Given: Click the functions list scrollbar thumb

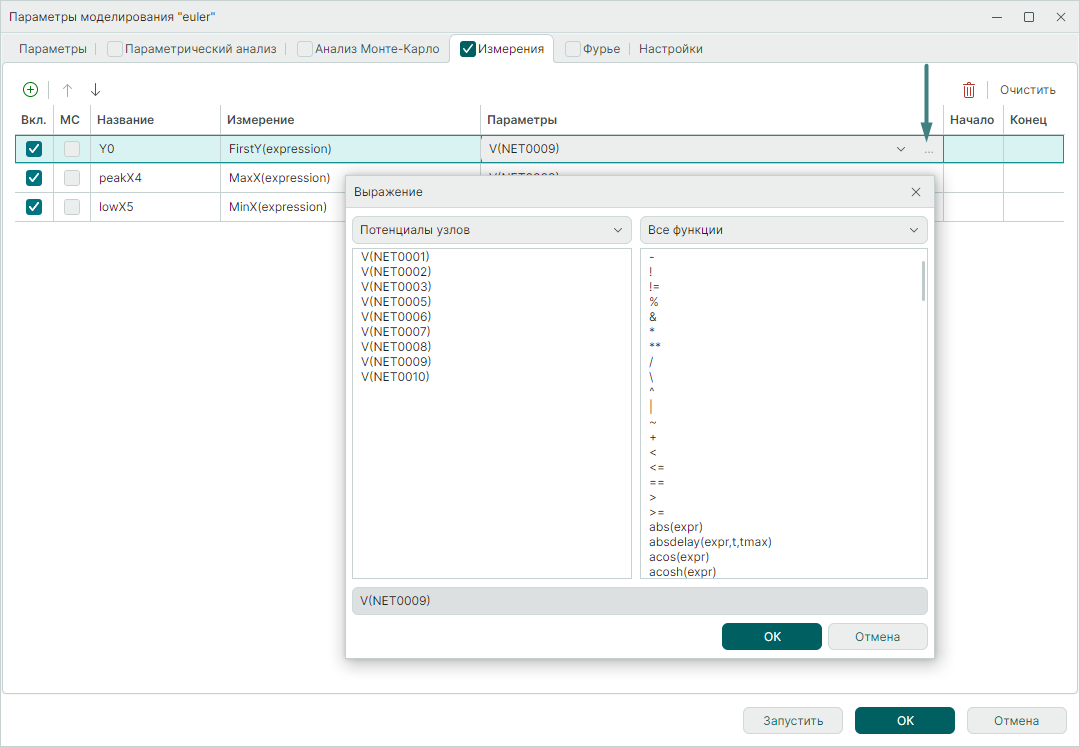Looking at the screenshot, I should click(922, 280).
